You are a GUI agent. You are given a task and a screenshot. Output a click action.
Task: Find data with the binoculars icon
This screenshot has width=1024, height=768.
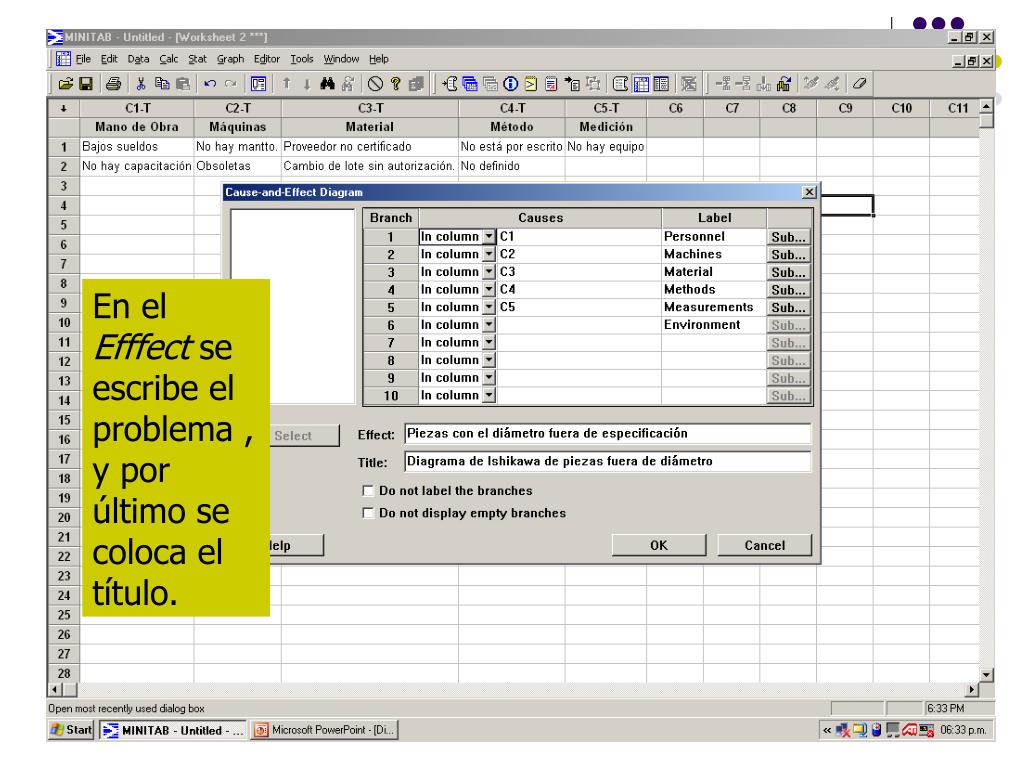[x=327, y=84]
